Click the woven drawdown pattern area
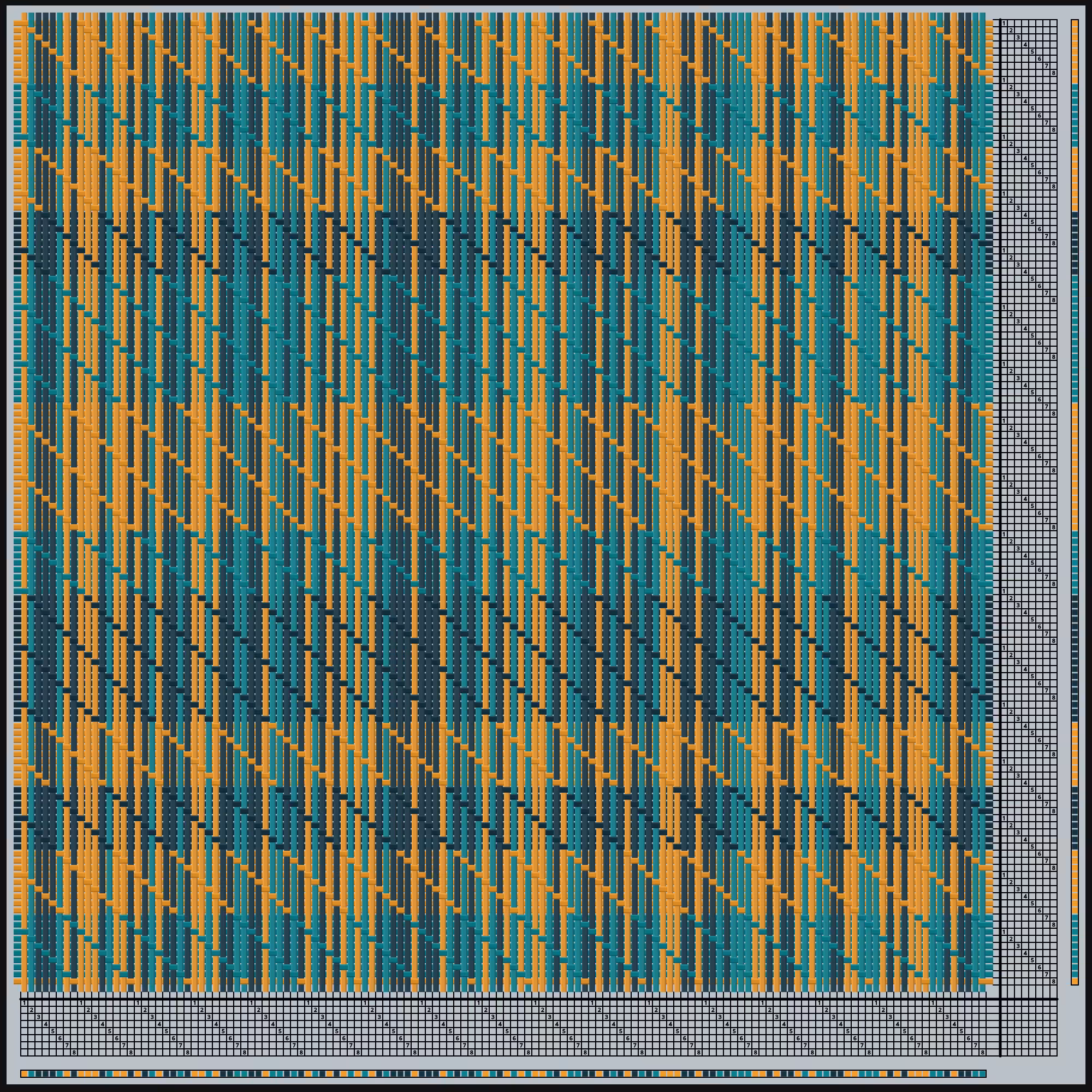1092x1092 pixels. tap(503, 502)
